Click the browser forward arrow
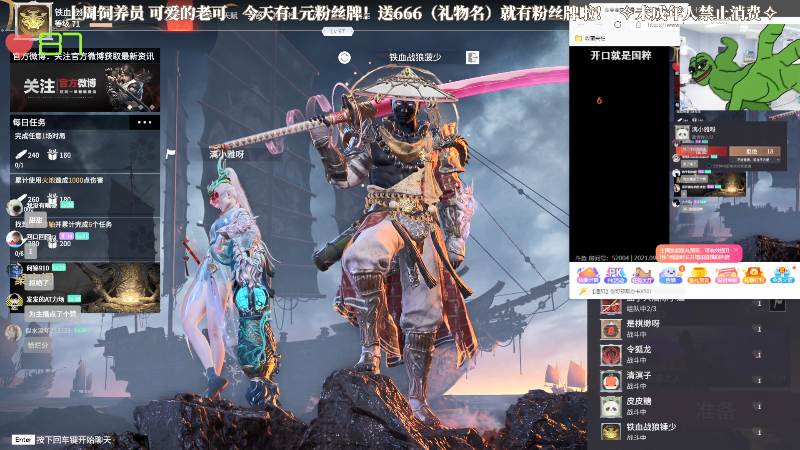This screenshot has height=450, width=800. (x=599, y=24)
